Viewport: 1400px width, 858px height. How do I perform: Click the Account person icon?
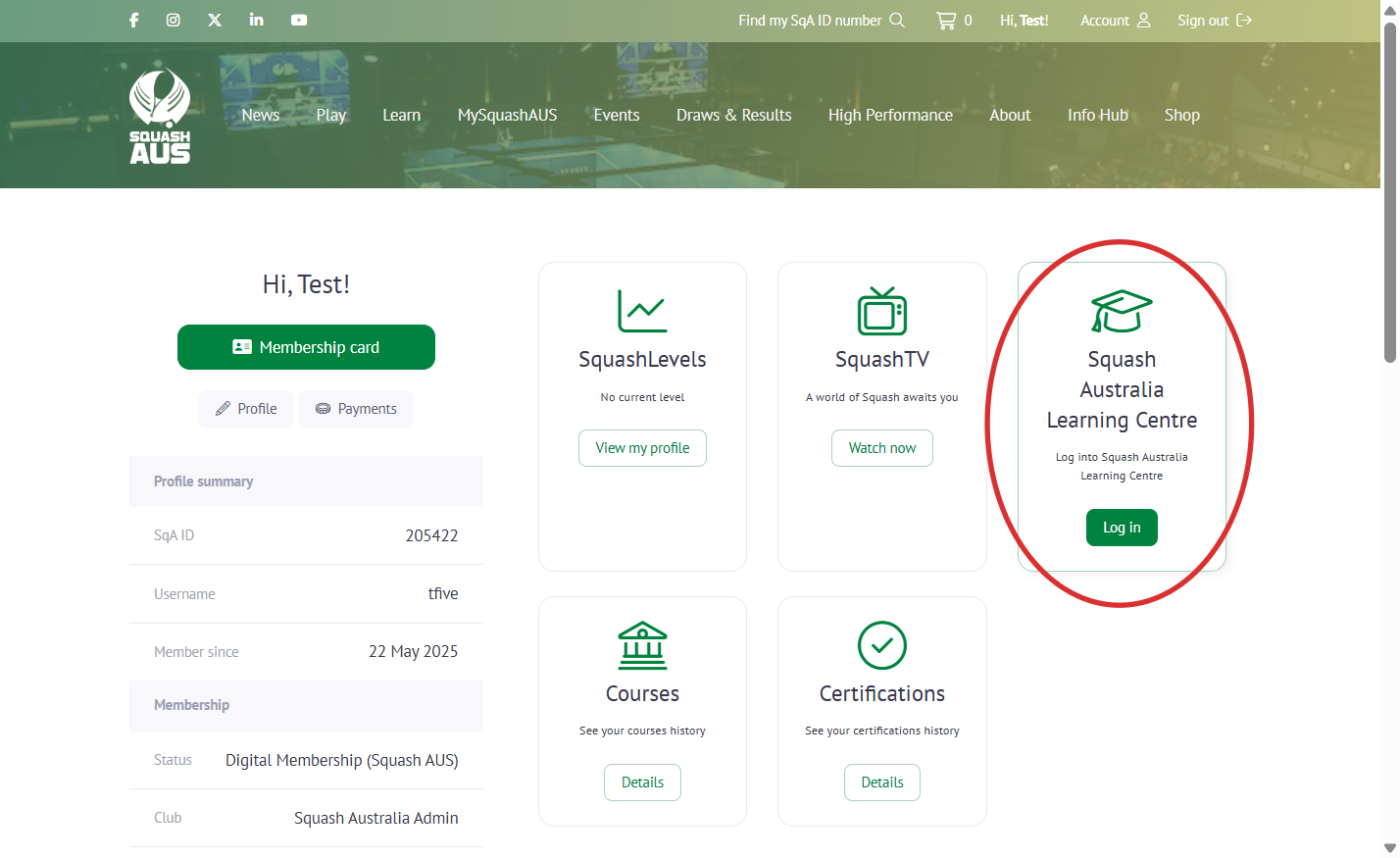pyautogui.click(x=1143, y=20)
